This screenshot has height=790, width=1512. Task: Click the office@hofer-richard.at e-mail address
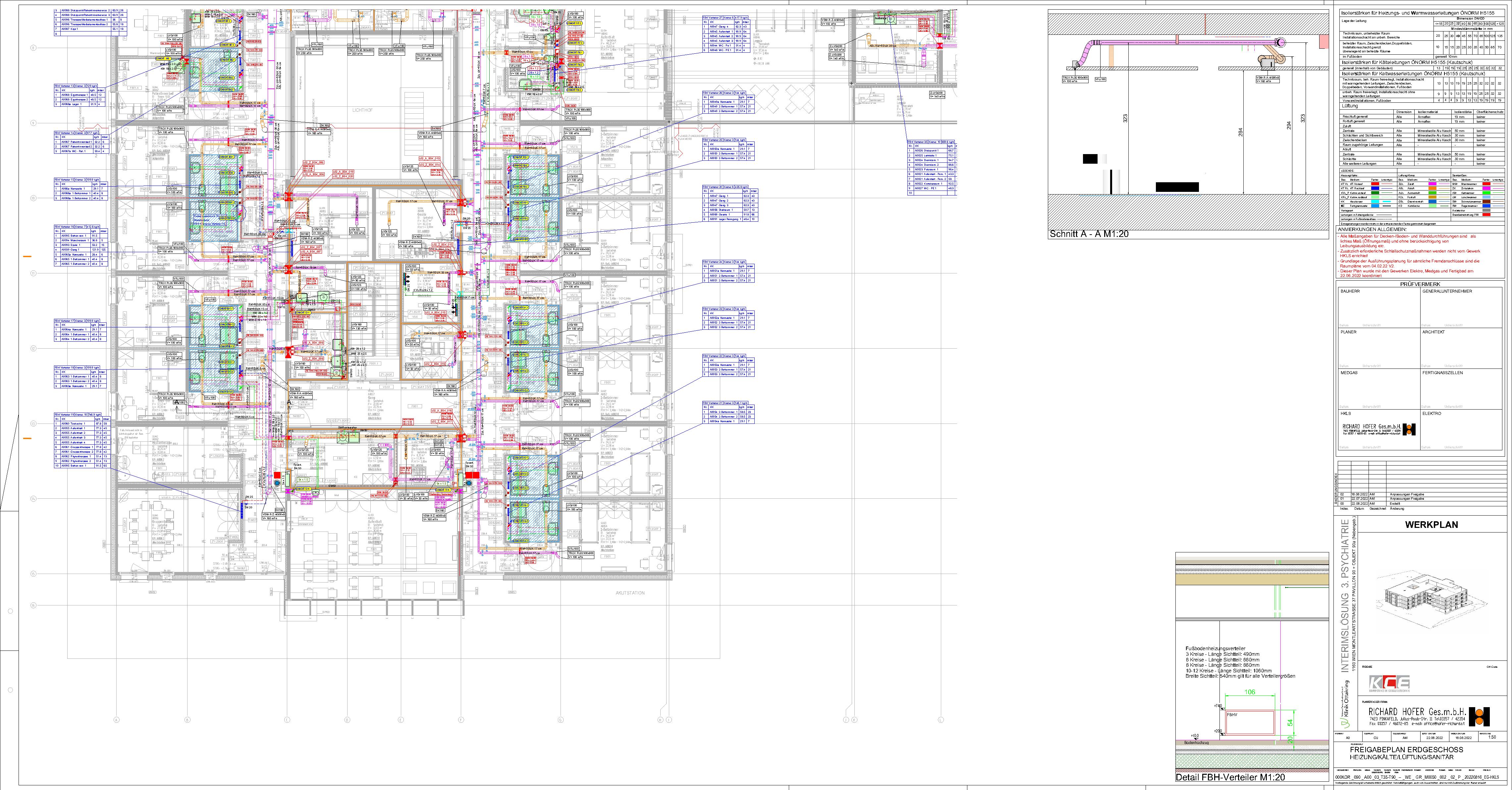coord(1444,724)
